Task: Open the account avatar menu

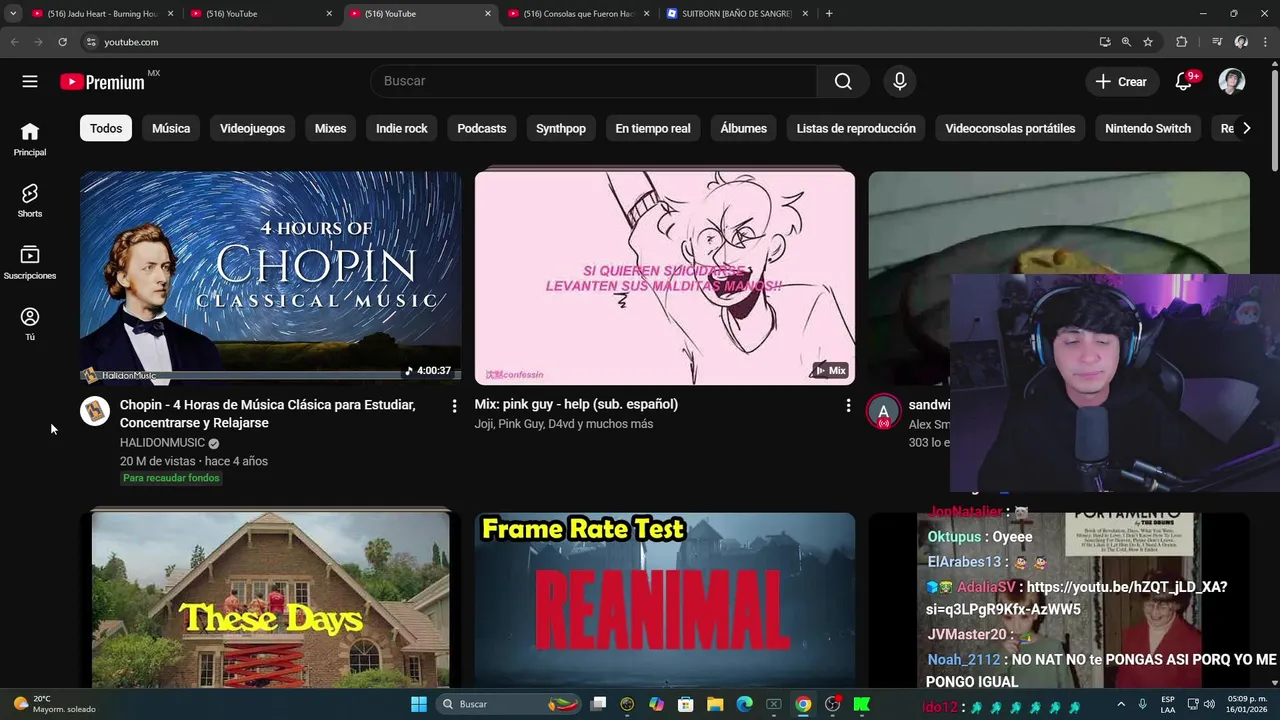Action: 1232,82
